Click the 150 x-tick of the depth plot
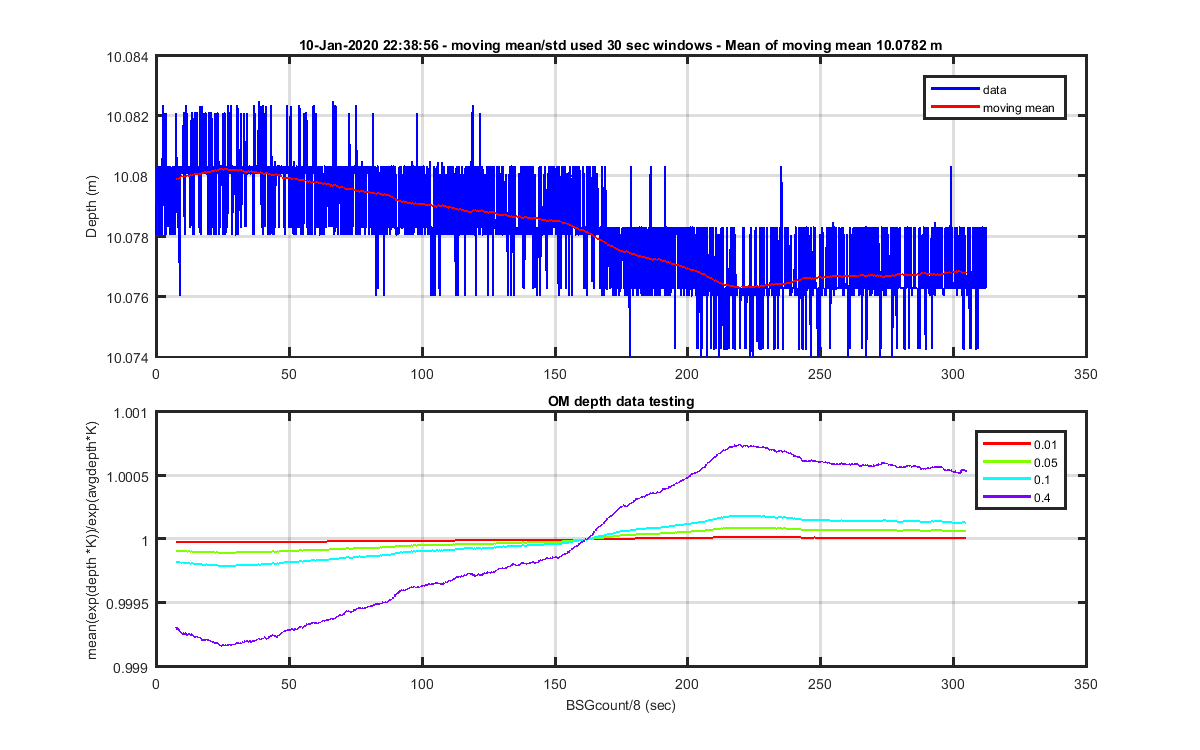 (554, 374)
